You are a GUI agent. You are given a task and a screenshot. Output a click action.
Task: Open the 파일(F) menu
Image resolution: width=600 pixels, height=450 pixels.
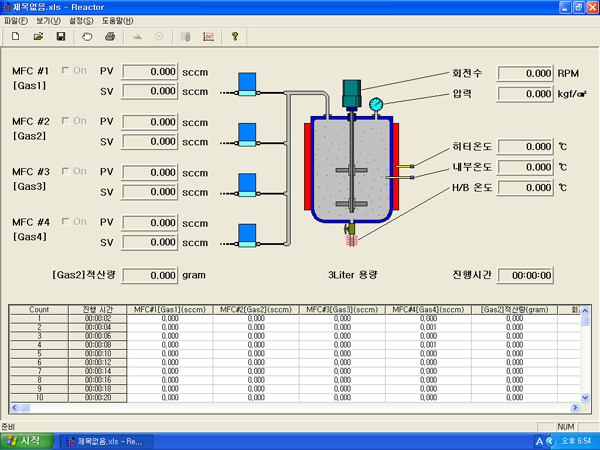coord(17,20)
